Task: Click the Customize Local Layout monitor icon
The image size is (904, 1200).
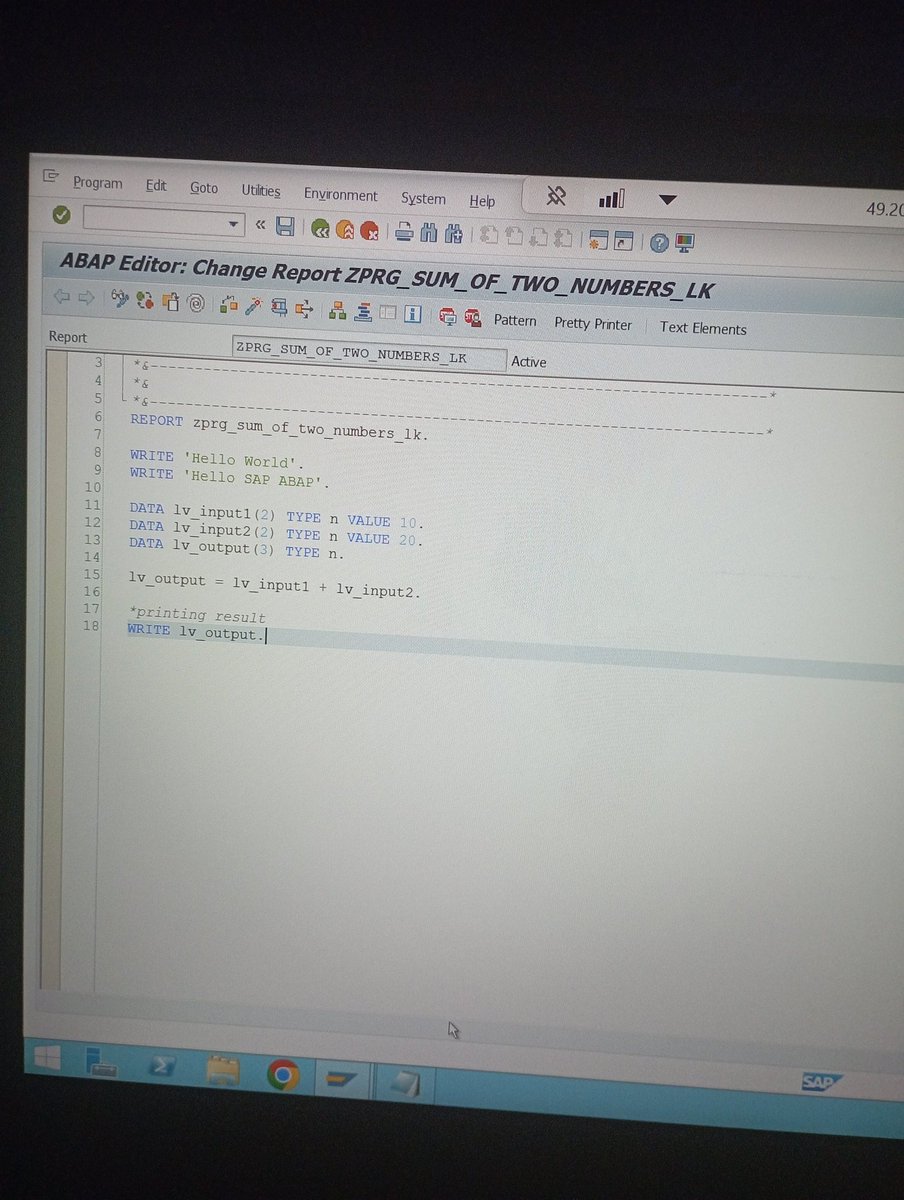Action: [x=685, y=242]
